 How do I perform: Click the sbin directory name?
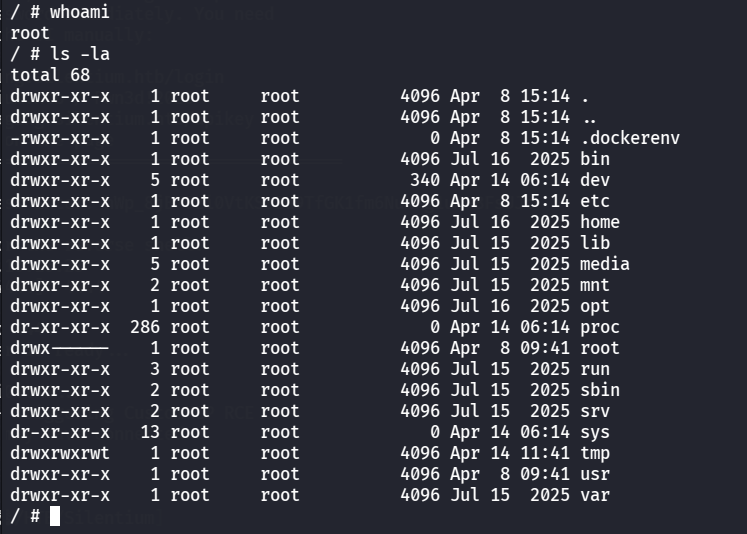click(x=600, y=390)
